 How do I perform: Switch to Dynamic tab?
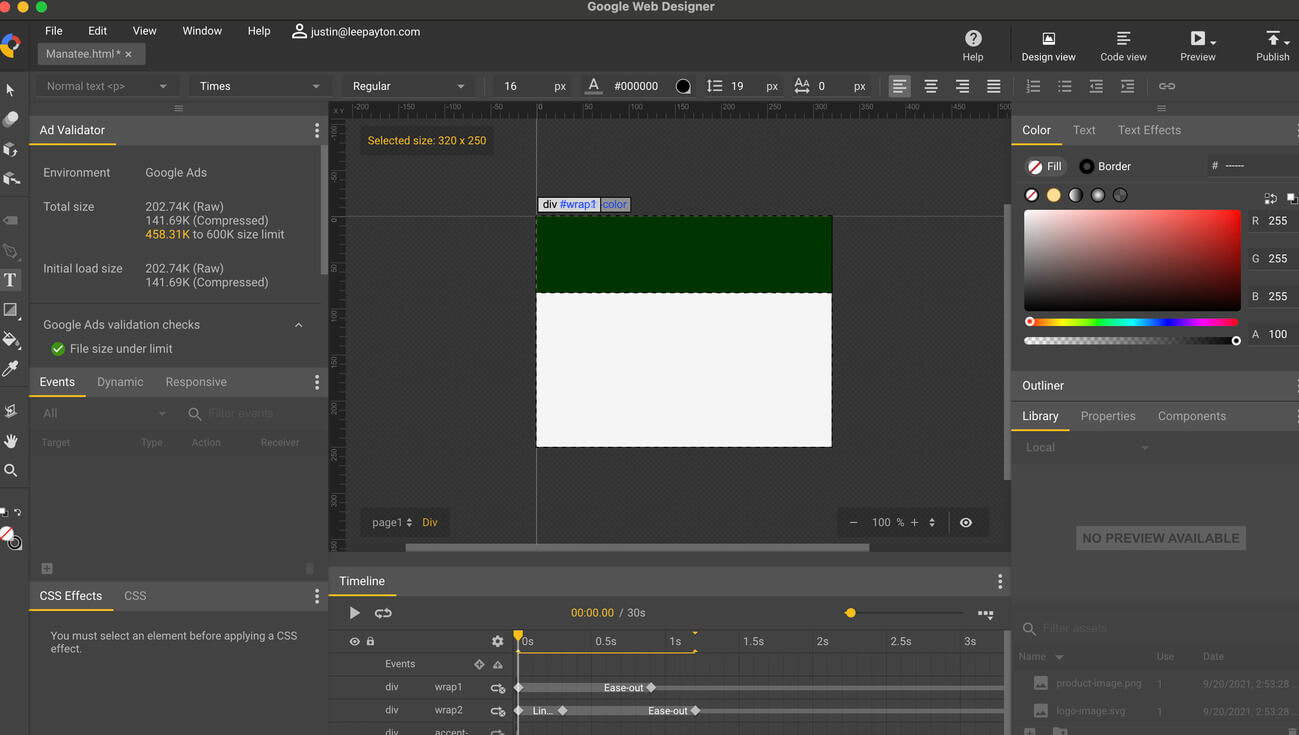(x=120, y=382)
